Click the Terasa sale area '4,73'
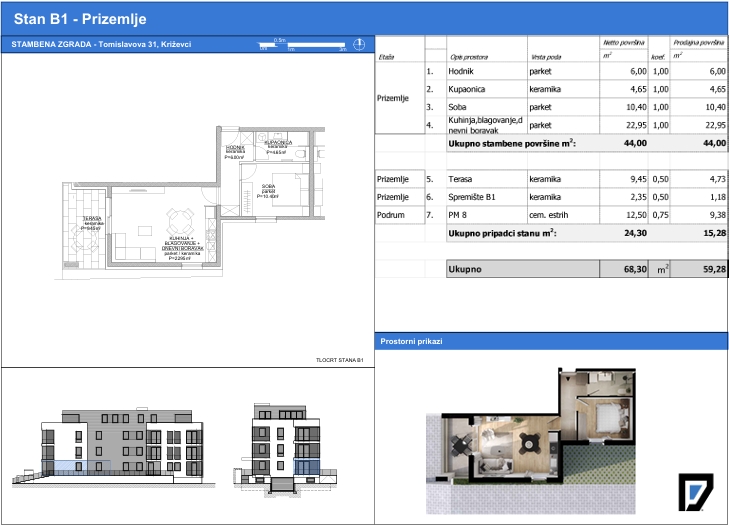 tap(717, 179)
